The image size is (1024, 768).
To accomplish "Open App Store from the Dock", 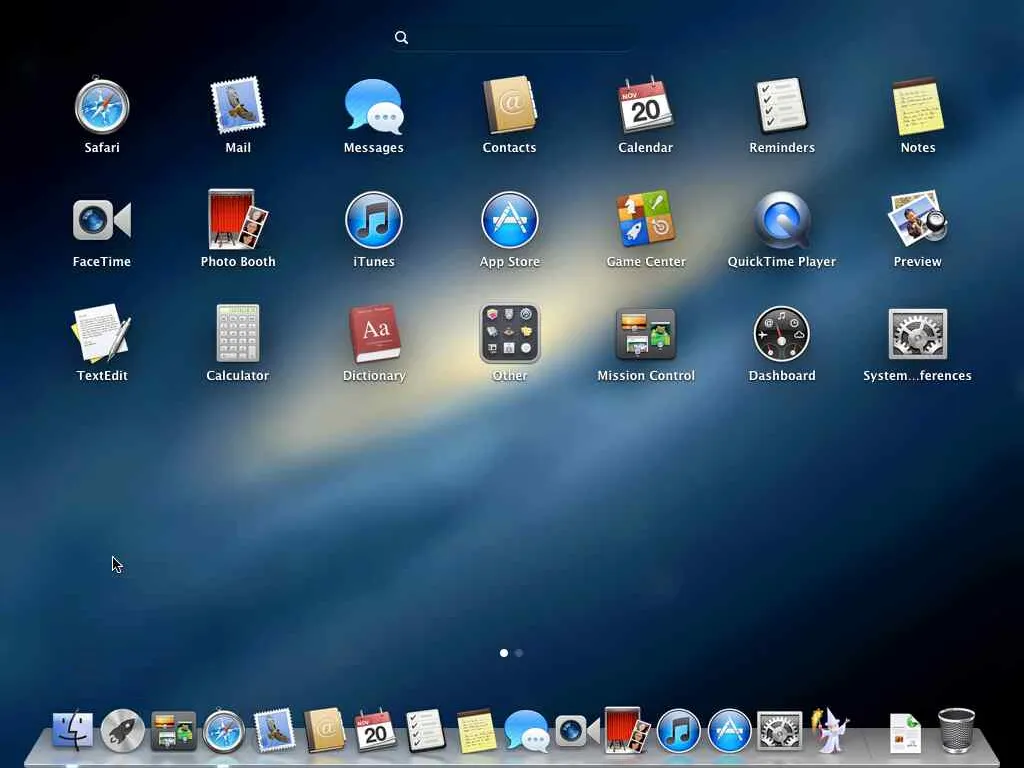I will pos(729,730).
